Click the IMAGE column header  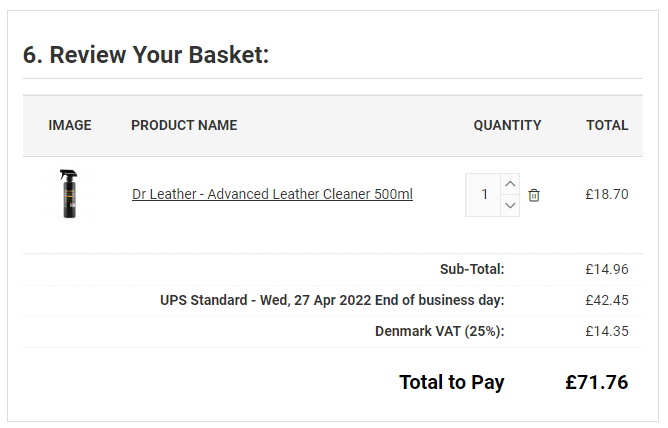tap(70, 125)
